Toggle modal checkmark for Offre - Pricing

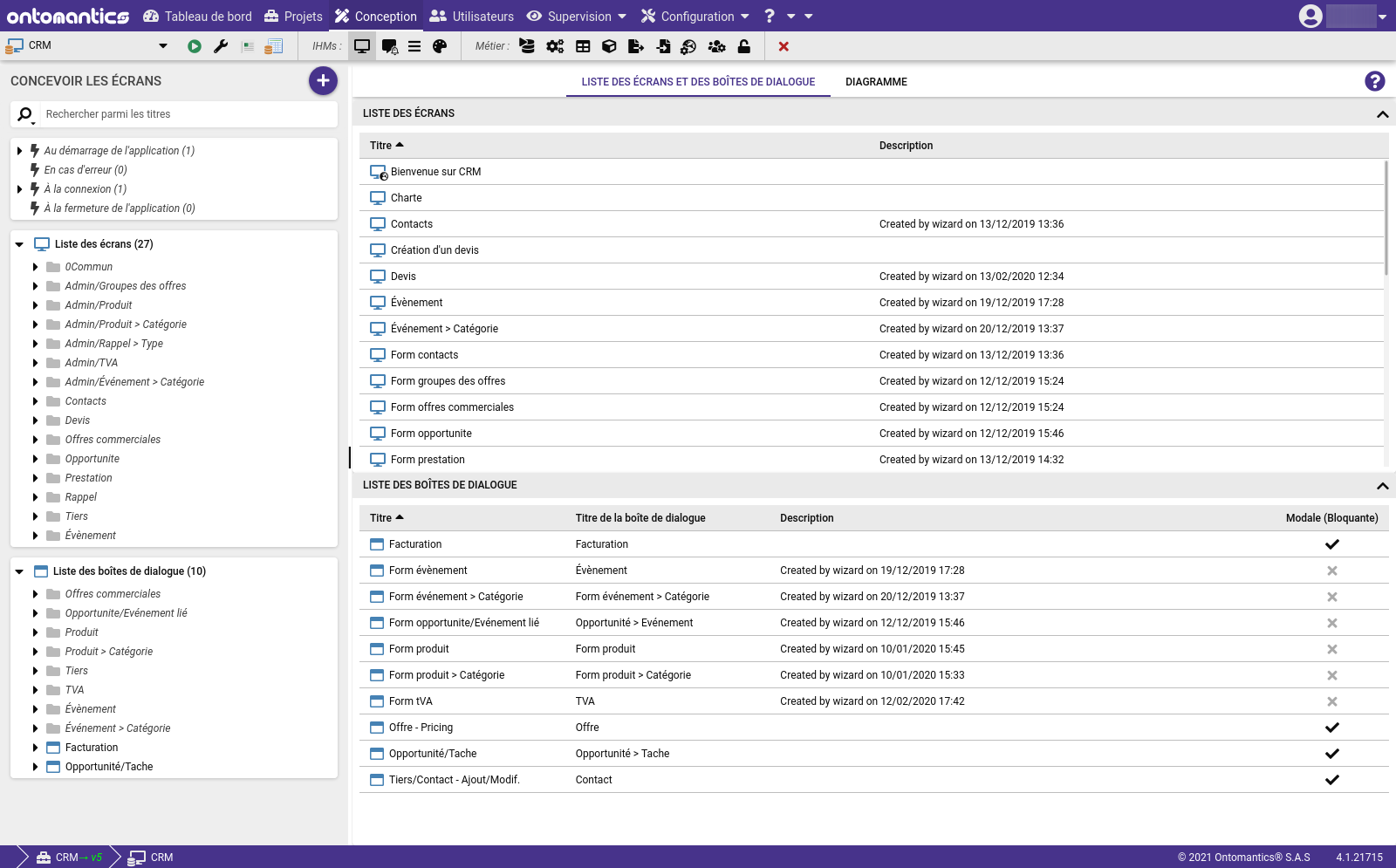point(1331,728)
